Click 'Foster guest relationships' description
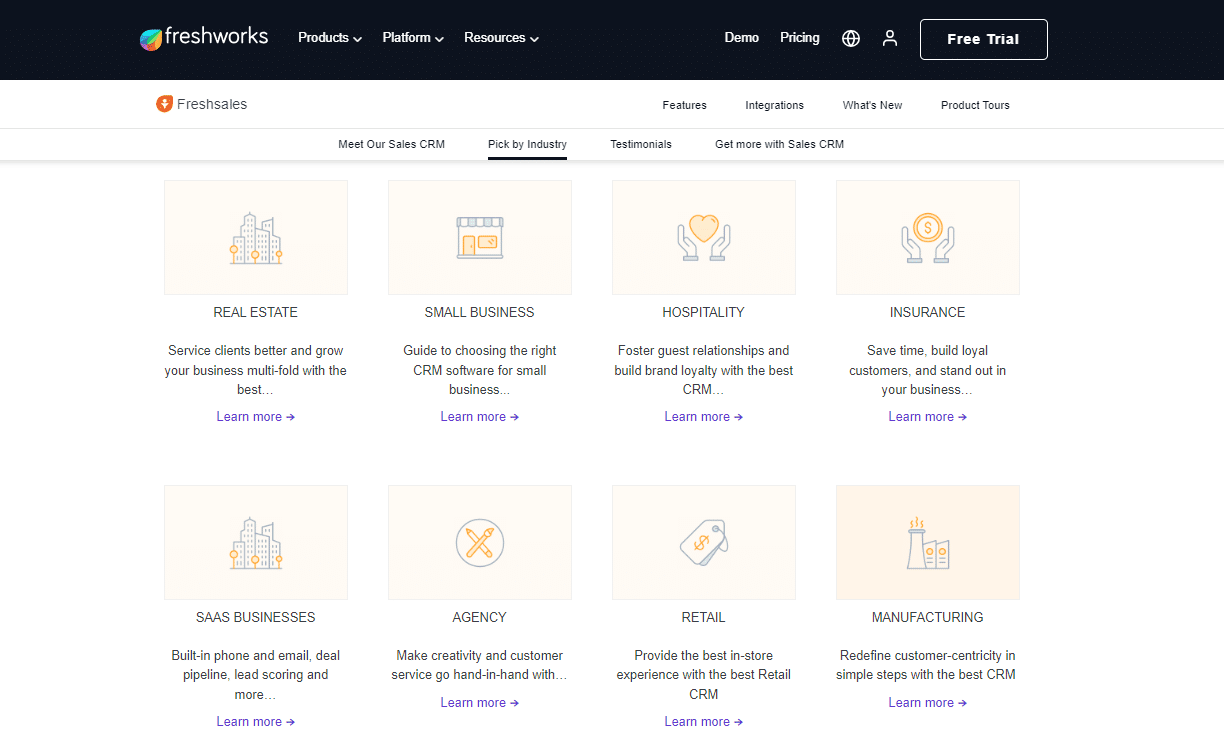1224x738 pixels. (704, 370)
